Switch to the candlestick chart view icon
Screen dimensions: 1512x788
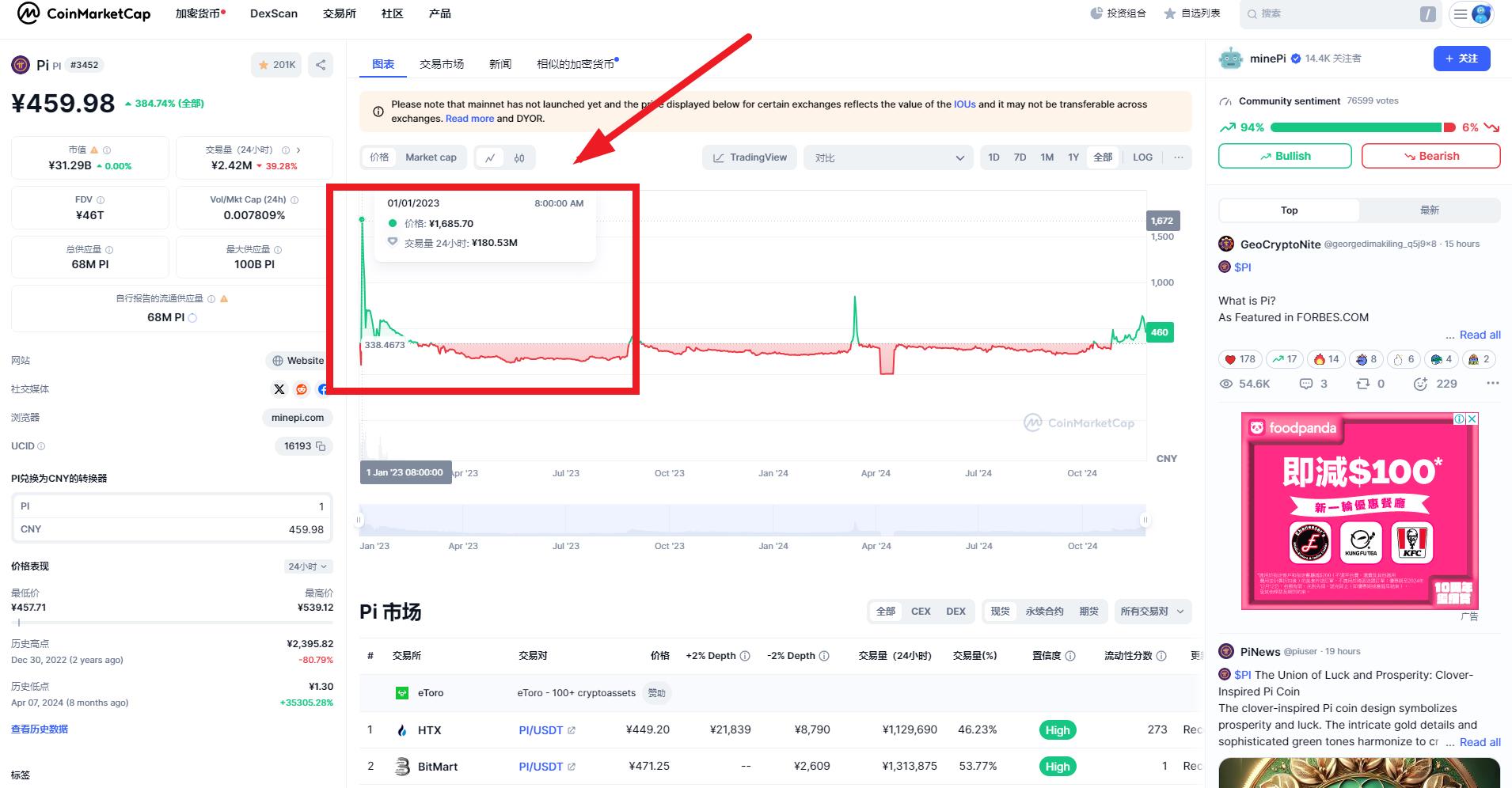click(x=519, y=157)
